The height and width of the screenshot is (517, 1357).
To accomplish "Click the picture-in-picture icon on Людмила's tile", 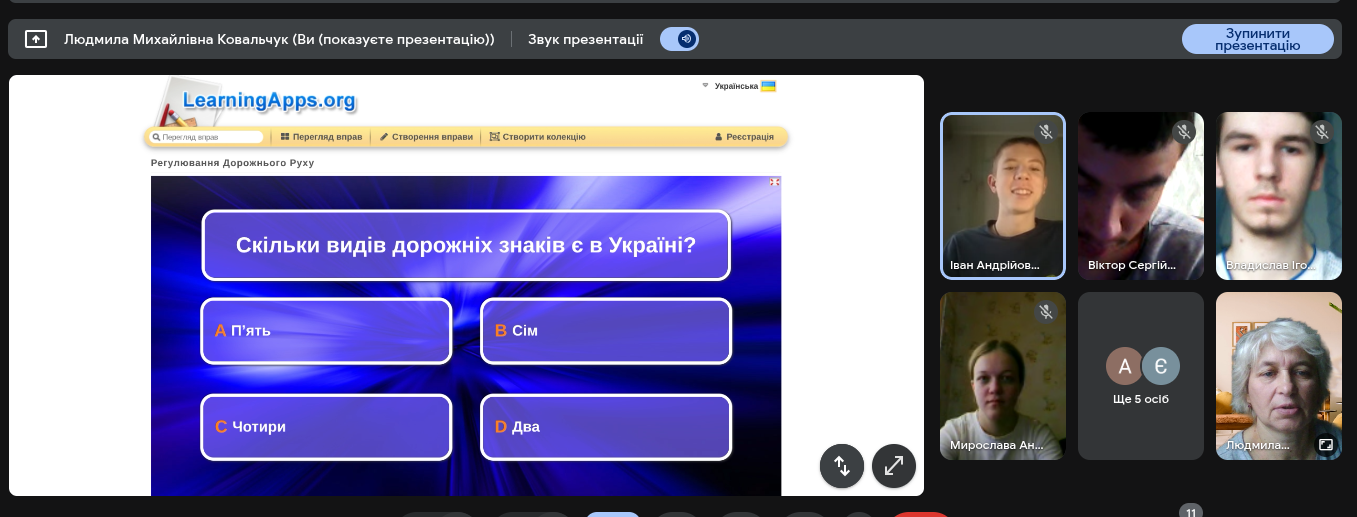I will coord(1325,445).
